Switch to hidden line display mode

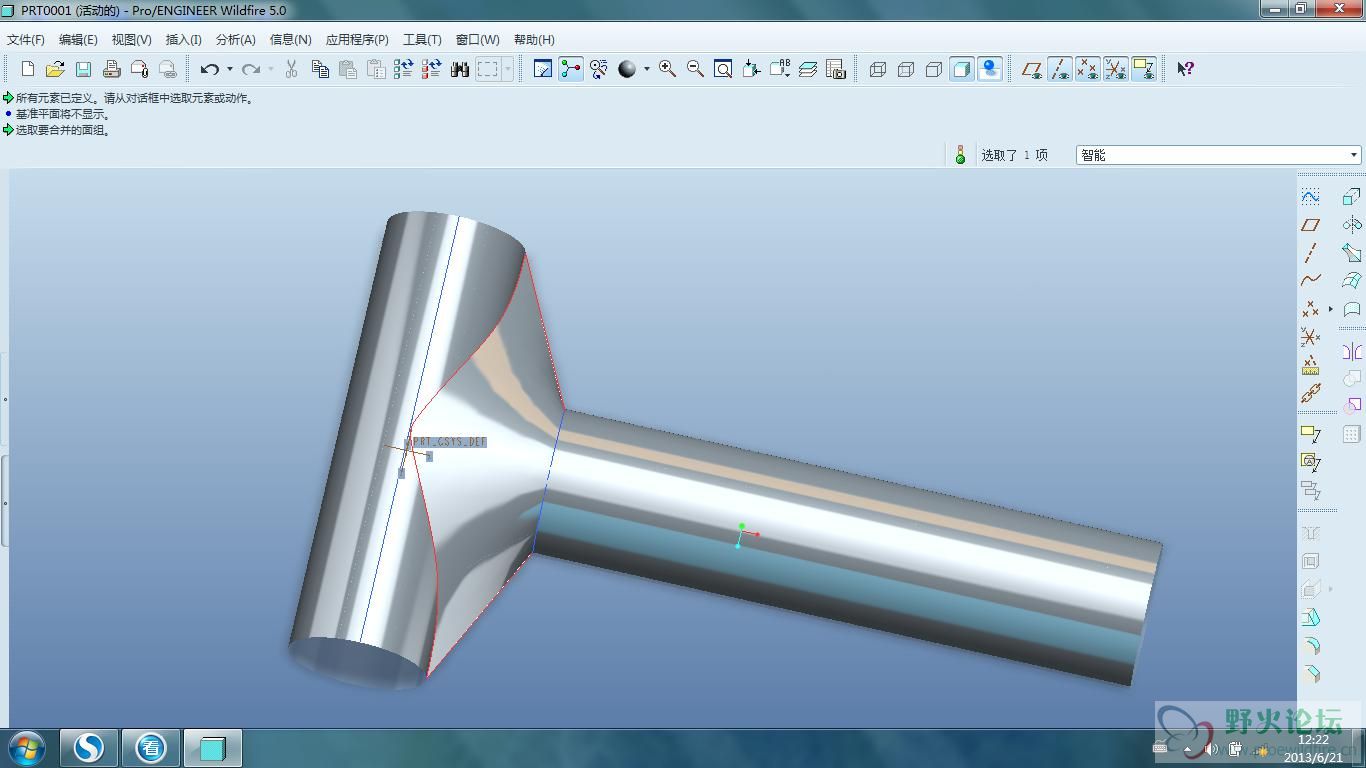(x=906, y=69)
